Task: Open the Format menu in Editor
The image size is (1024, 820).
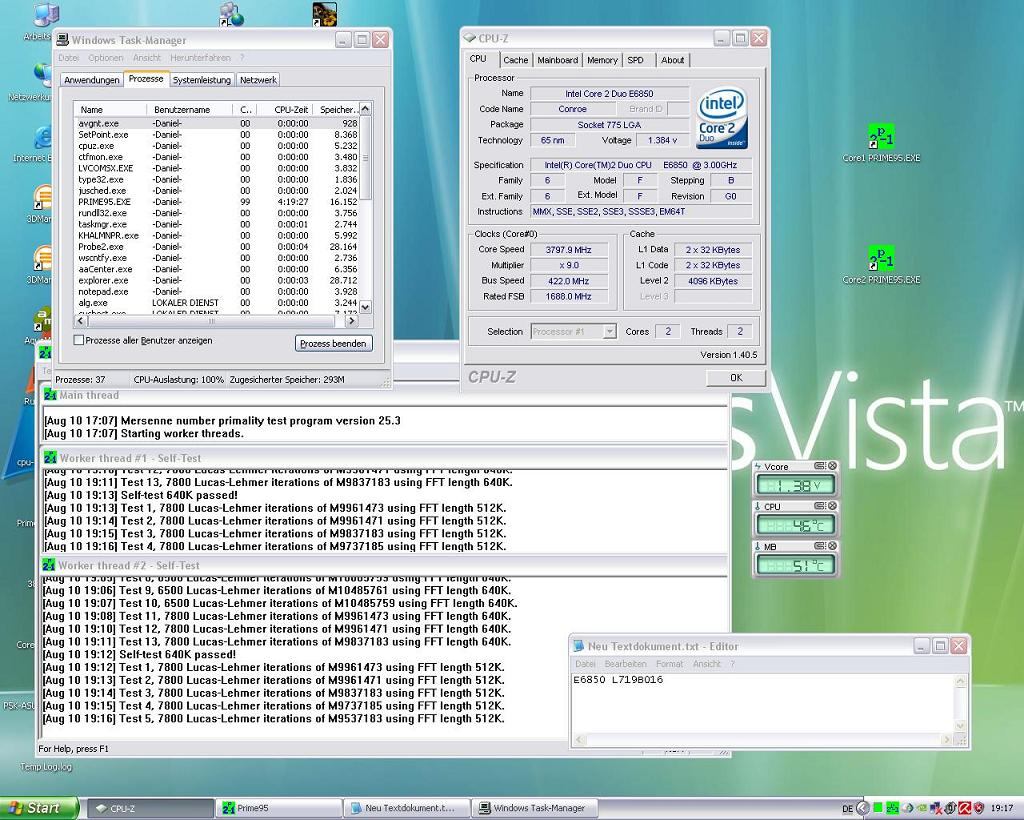Action: point(669,664)
